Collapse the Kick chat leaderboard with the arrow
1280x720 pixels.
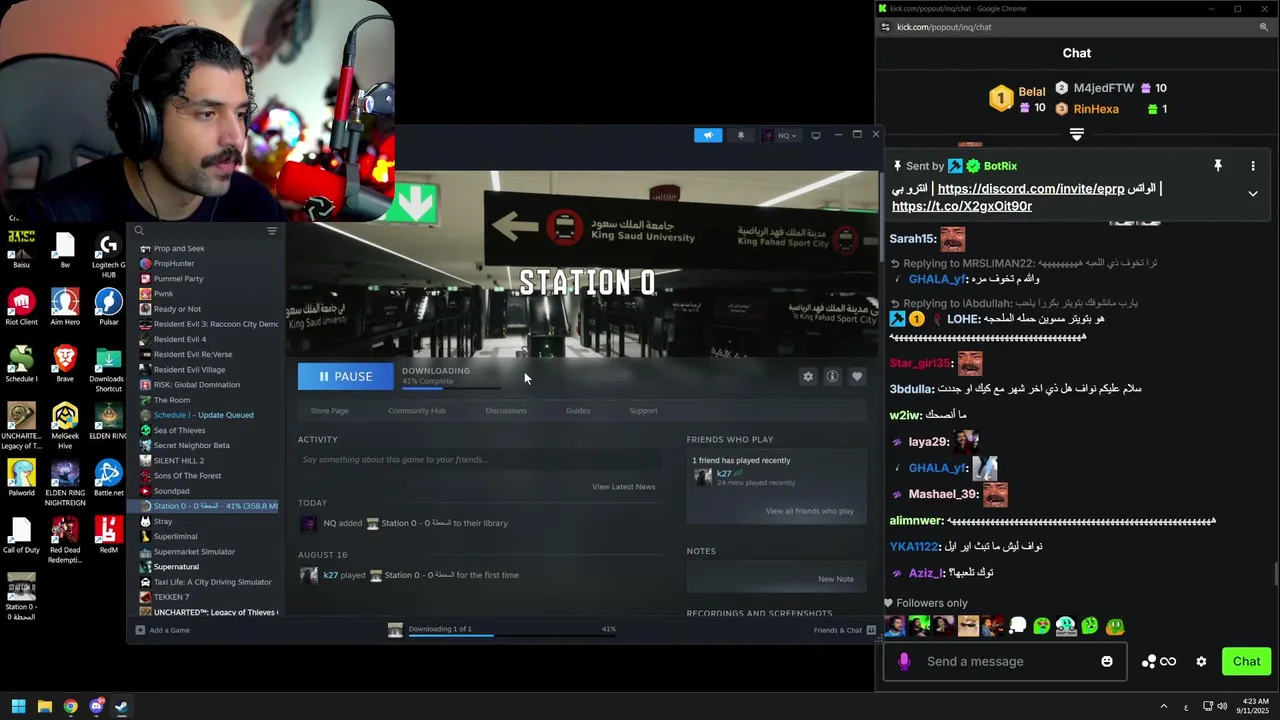[x=1077, y=134]
